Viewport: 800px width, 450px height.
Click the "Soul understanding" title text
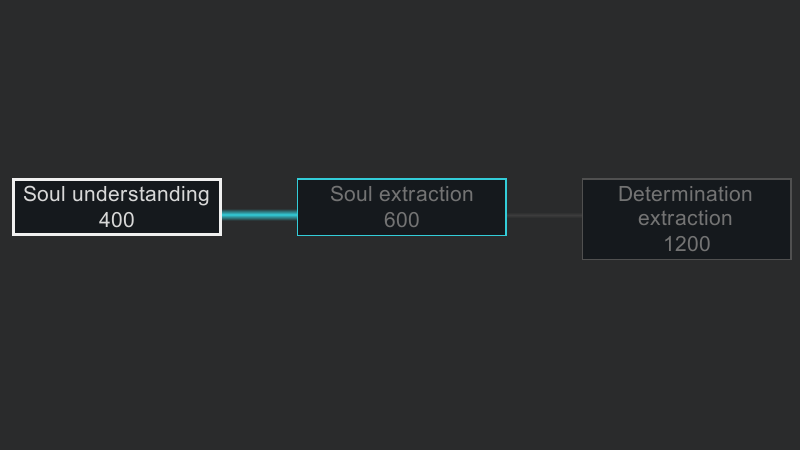pyautogui.click(x=116, y=194)
